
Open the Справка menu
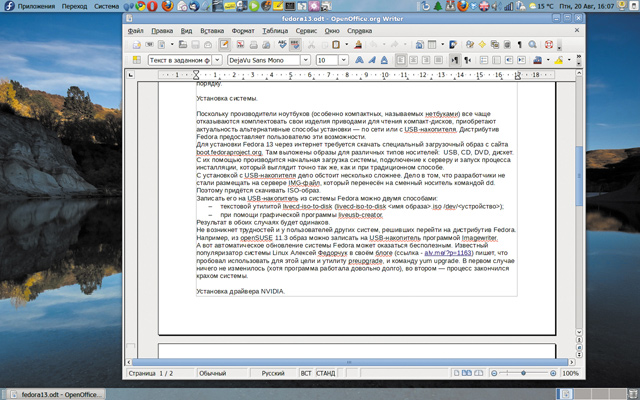click(x=359, y=31)
